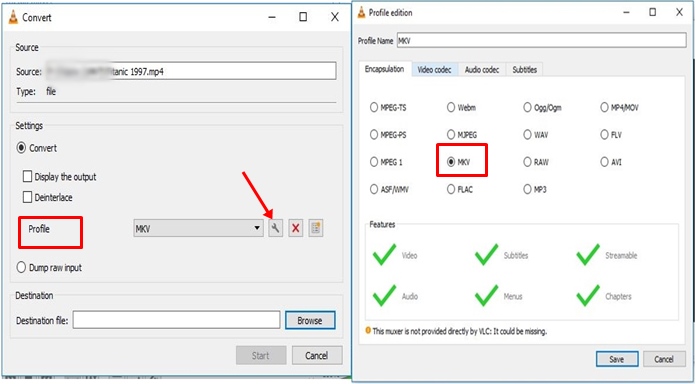
Task: Cancel the Convert dialog
Action: (316, 355)
